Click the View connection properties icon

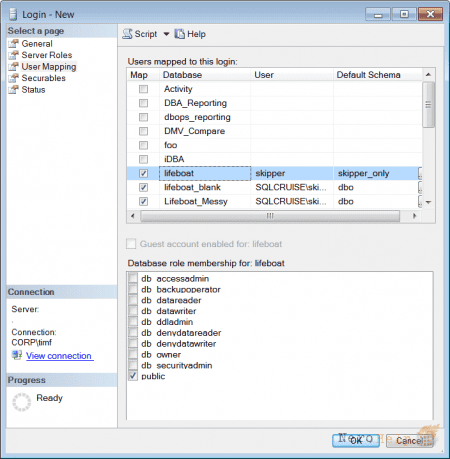click(17, 355)
